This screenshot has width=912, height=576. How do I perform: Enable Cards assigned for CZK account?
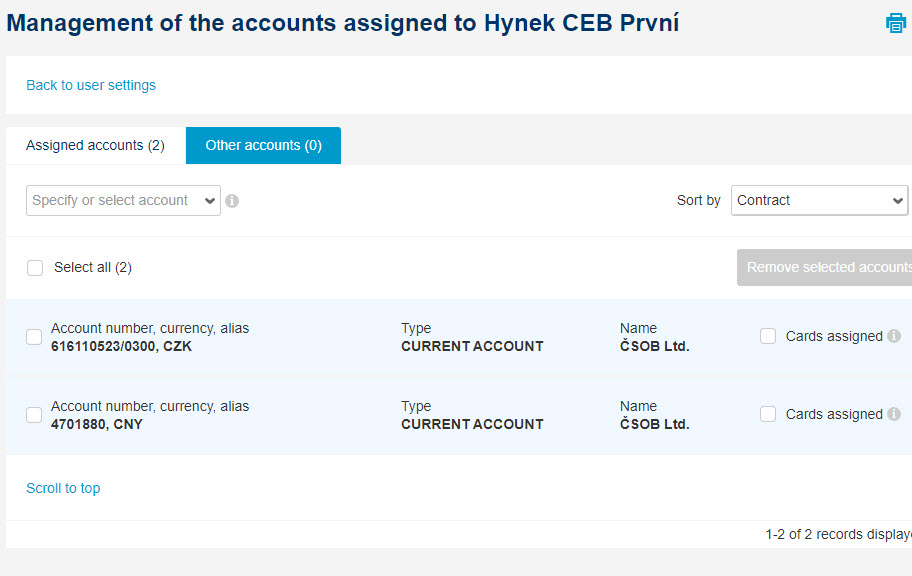(768, 336)
